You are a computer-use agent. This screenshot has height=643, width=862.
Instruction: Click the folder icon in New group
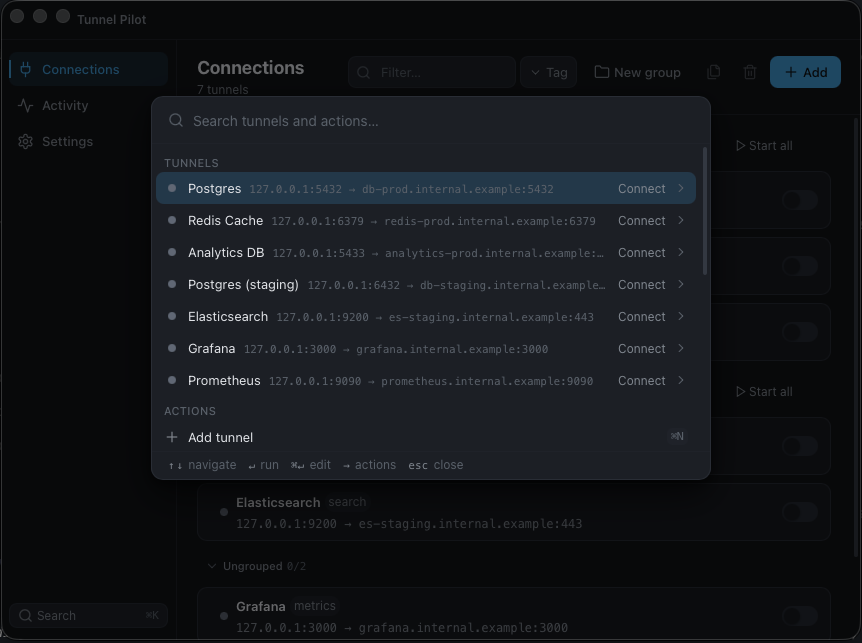[602, 72]
